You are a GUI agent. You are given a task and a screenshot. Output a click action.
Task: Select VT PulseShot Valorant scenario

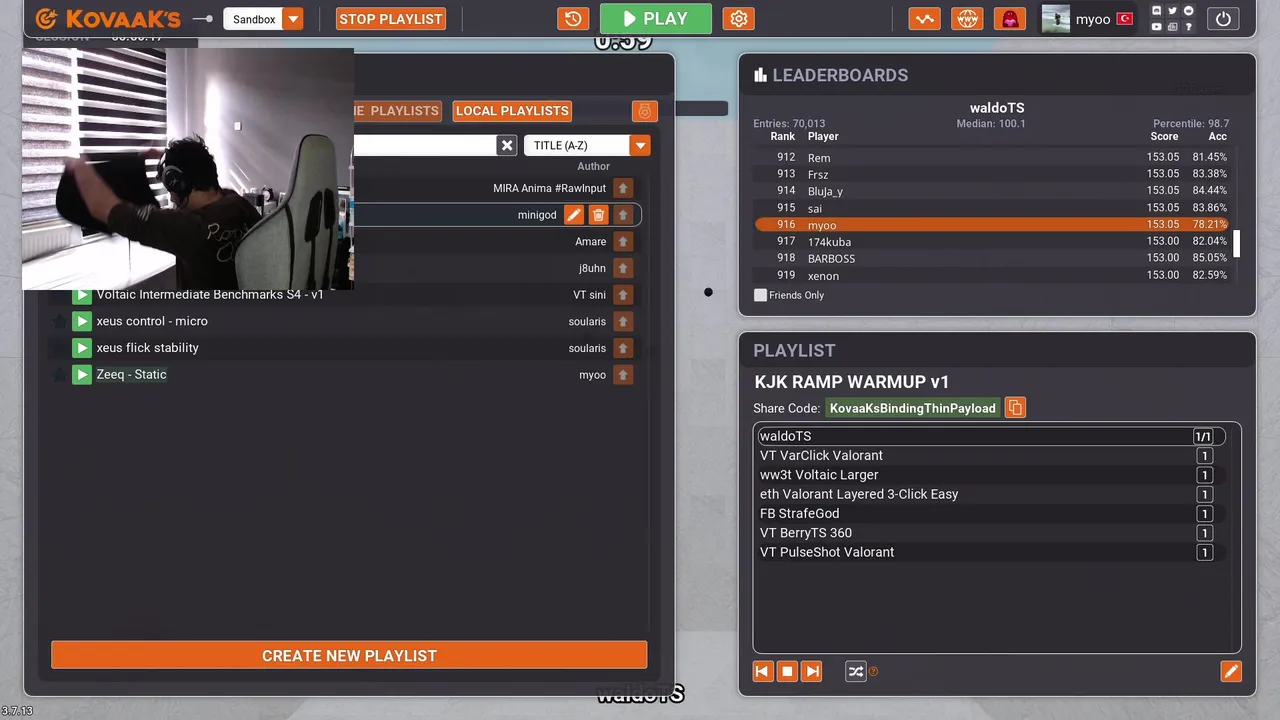click(x=990, y=552)
